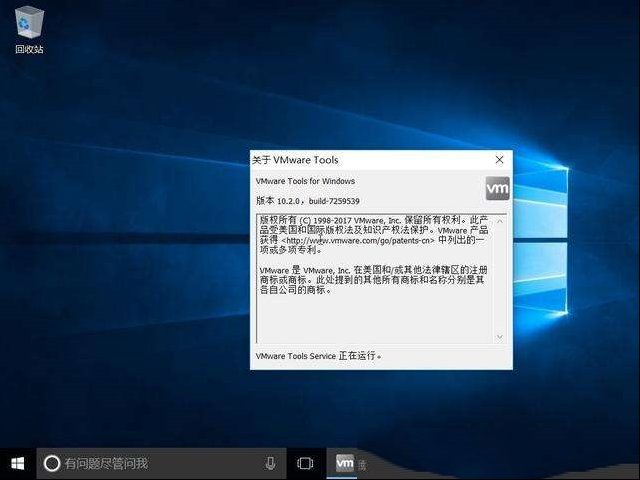Screen dimensions: 640x480
Task: Open Task View from the taskbar
Action: pyautogui.click(x=305, y=464)
